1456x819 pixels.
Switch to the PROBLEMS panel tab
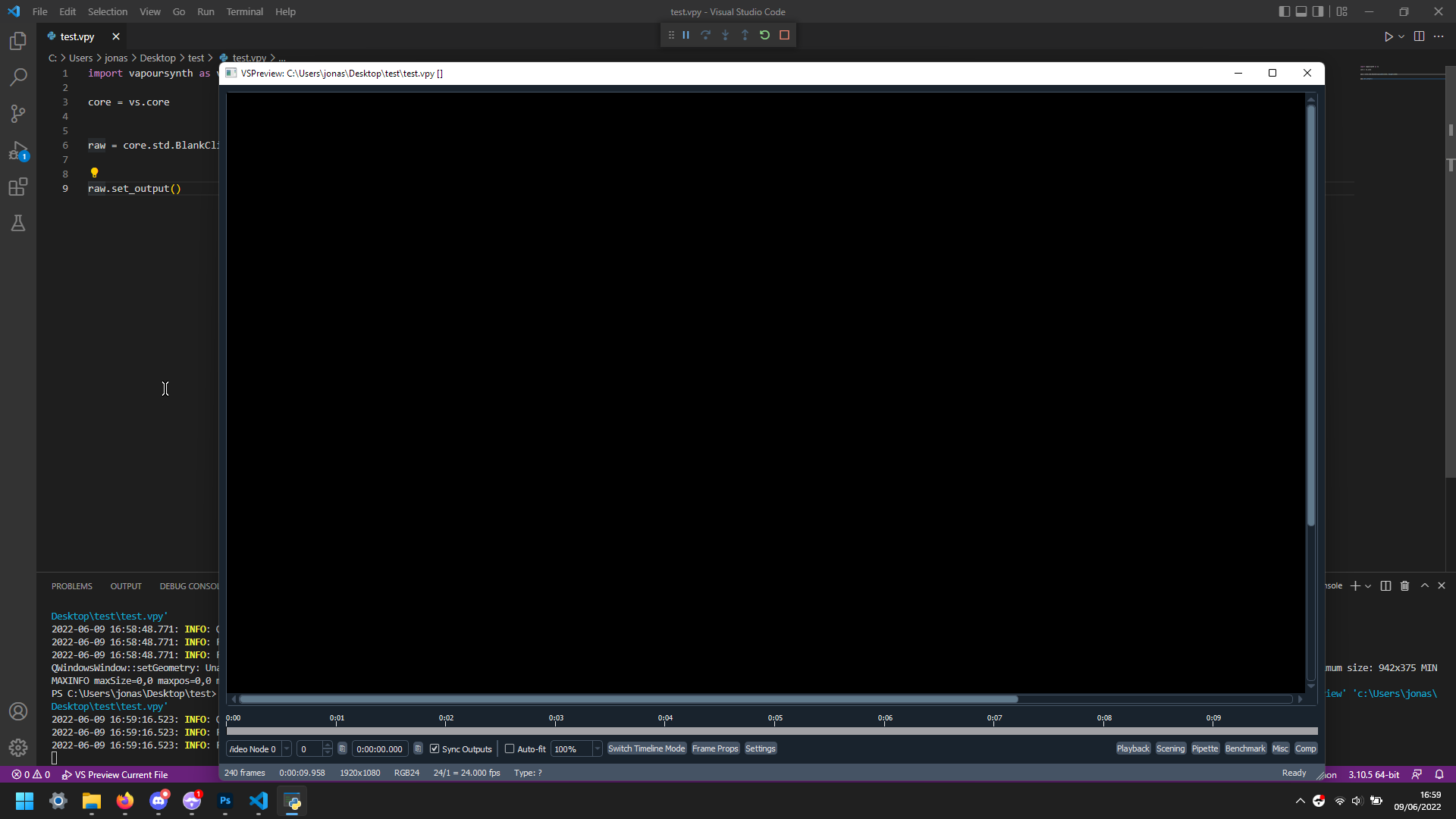[71, 586]
